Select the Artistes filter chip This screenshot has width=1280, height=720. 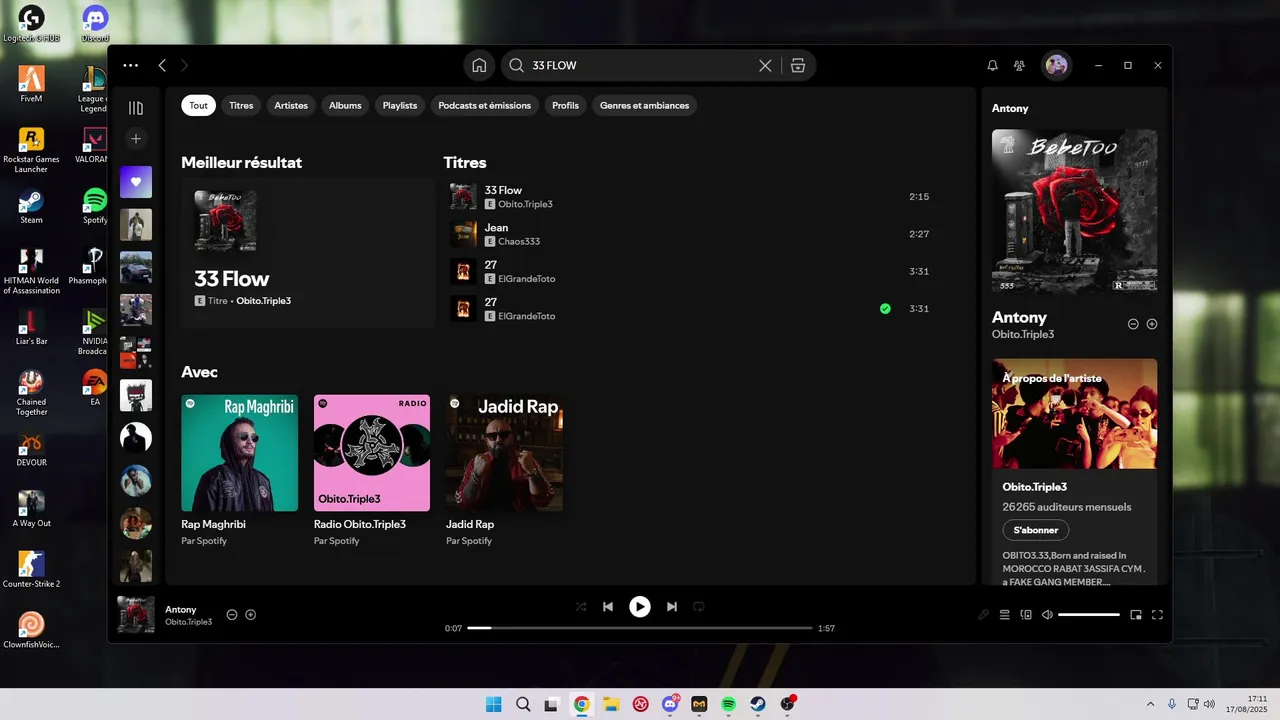[x=291, y=105]
